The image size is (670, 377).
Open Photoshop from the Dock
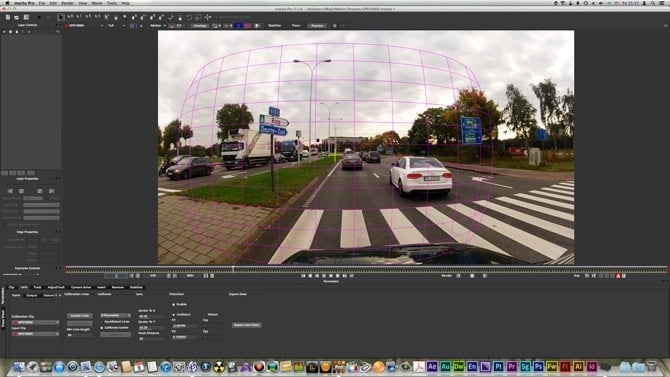point(538,366)
